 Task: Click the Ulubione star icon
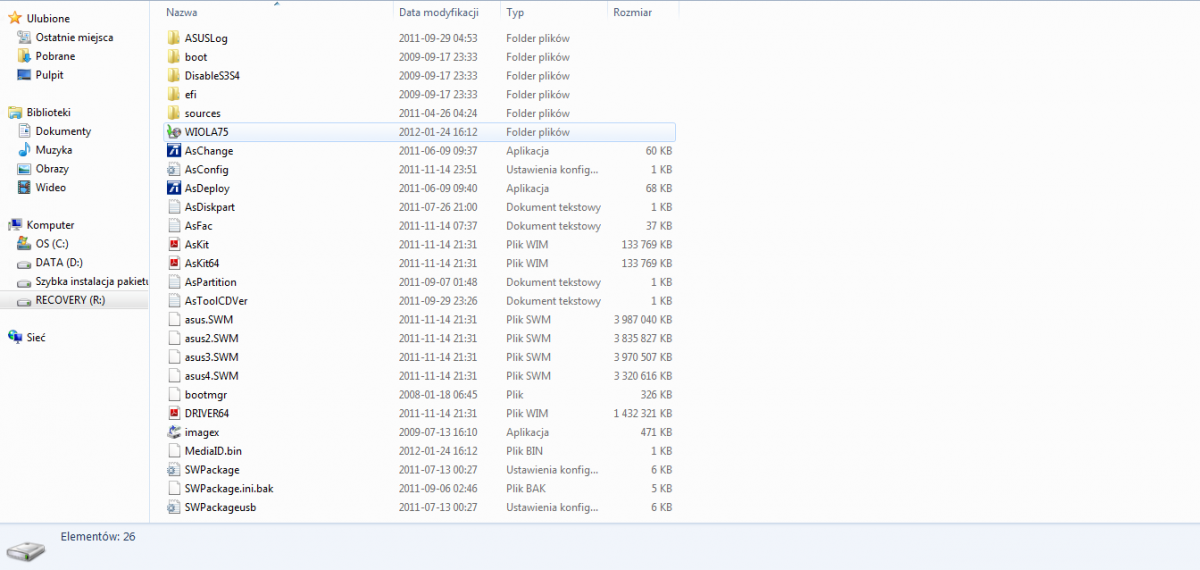[15, 18]
